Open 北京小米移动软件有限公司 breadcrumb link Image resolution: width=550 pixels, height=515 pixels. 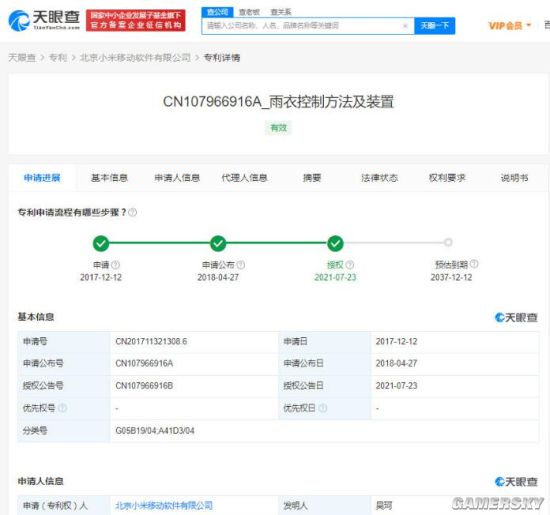pos(135,58)
